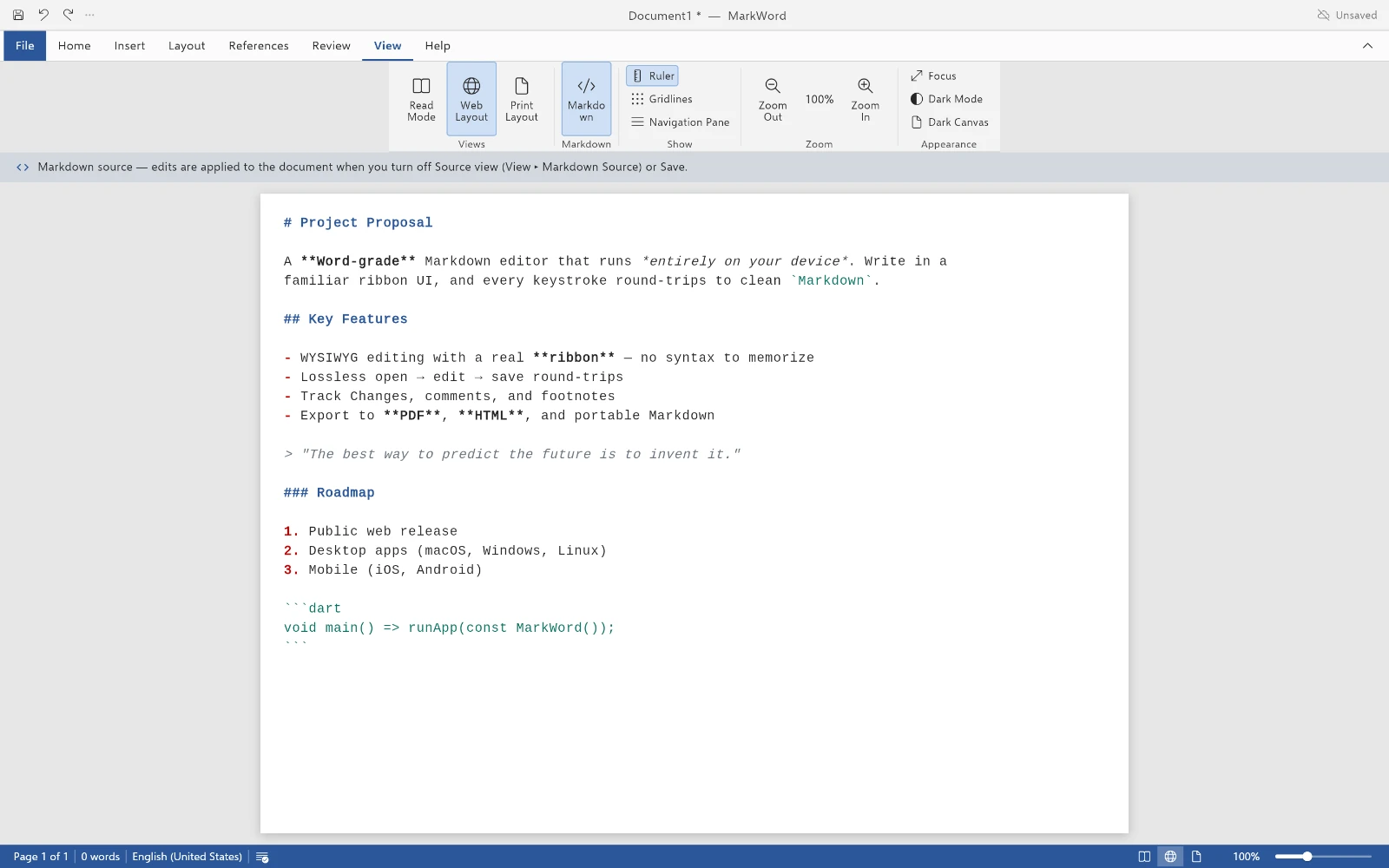Click the 'Lossless open → edit → save' line
This screenshot has height=868, width=1389.
click(453, 378)
